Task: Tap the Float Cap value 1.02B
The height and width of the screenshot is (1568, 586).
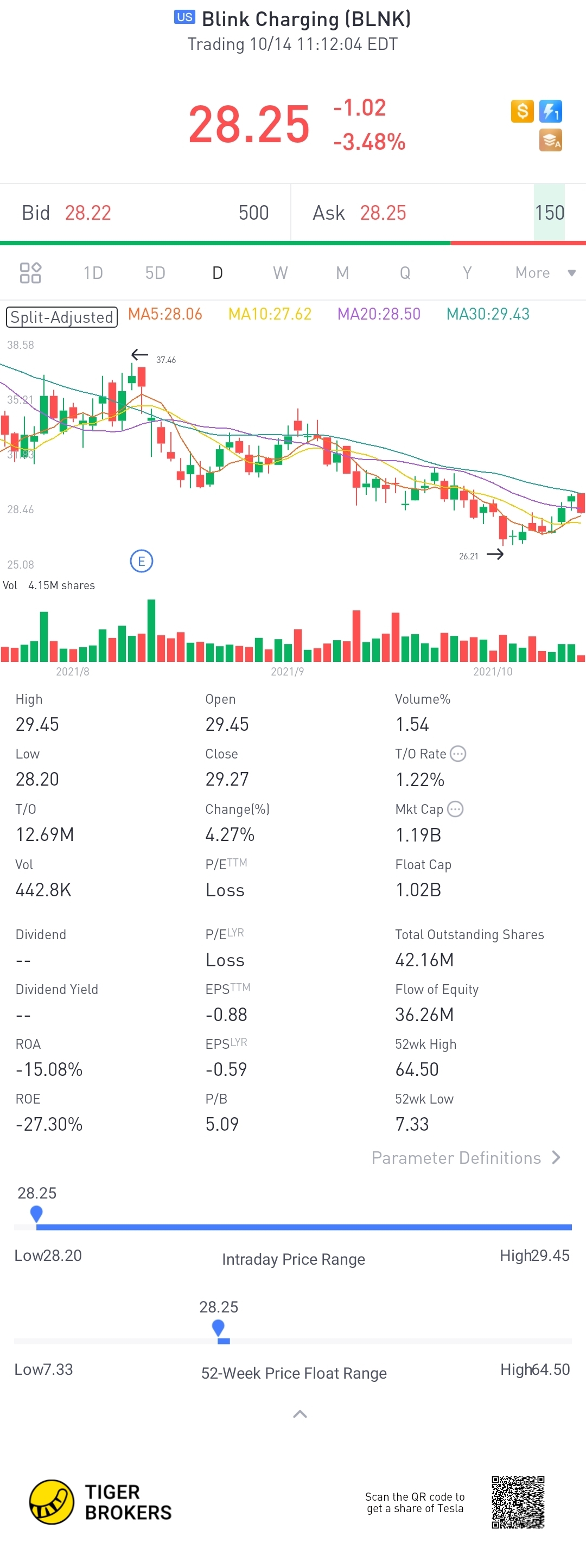Action: click(418, 889)
